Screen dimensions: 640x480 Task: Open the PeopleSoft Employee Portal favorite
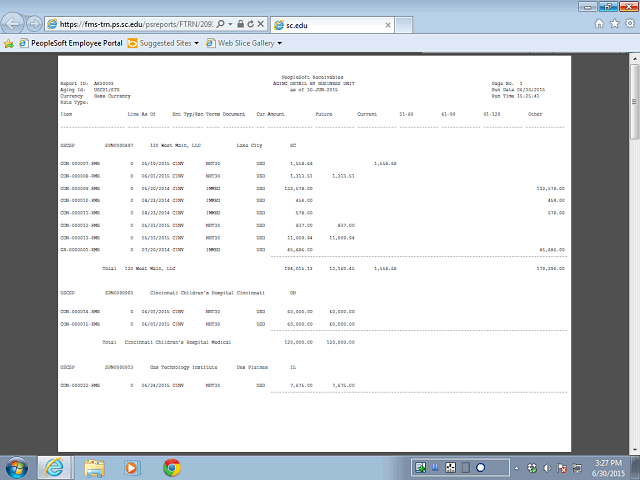[x=71, y=43]
